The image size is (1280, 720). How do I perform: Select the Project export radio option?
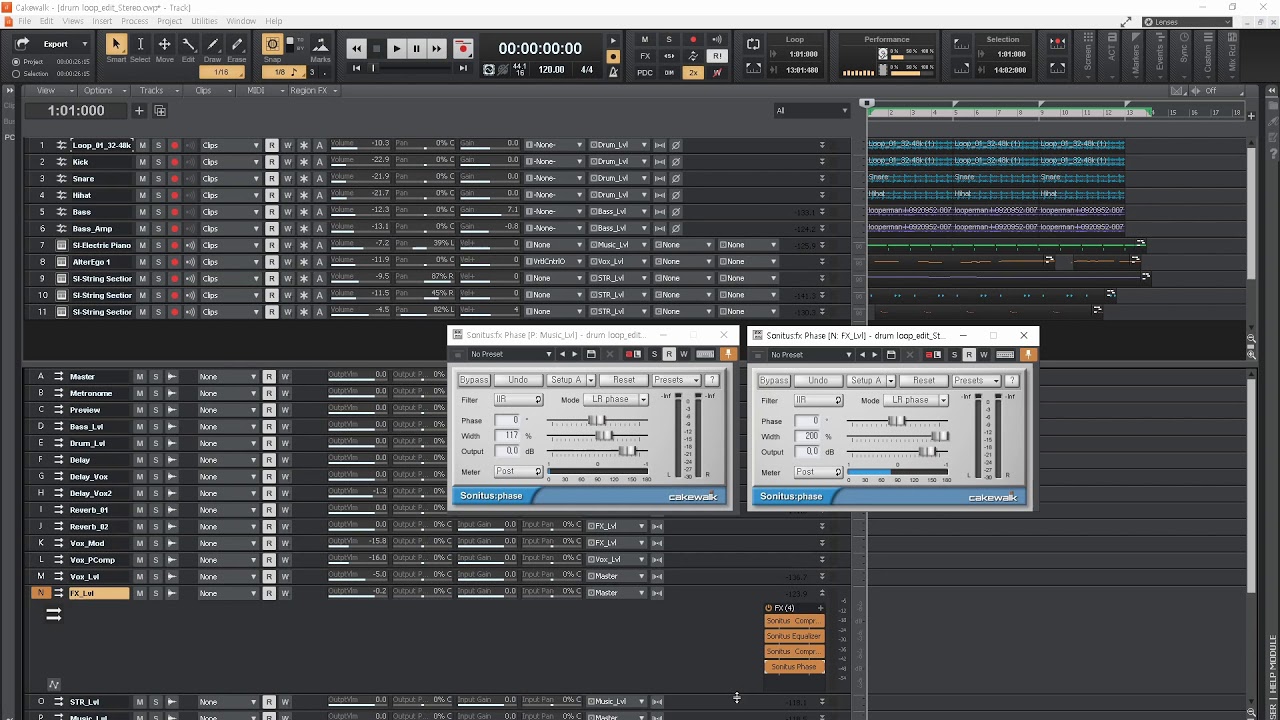(x=16, y=62)
